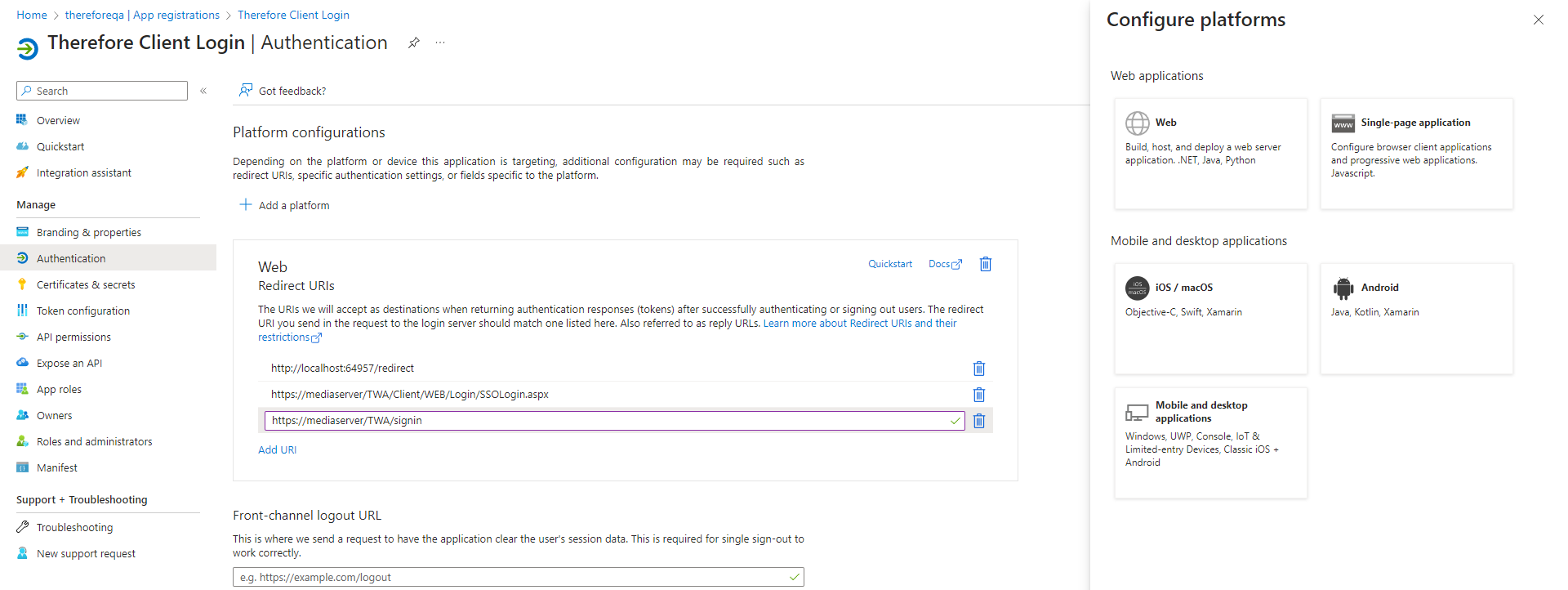Select the Single-page application card
This screenshot has width=1568, height=590.
[1417, 154]
